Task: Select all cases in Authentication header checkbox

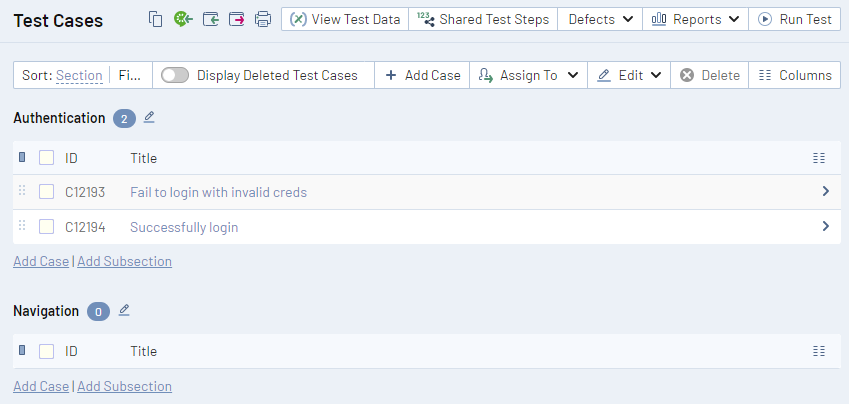Action: click(46, 158)
